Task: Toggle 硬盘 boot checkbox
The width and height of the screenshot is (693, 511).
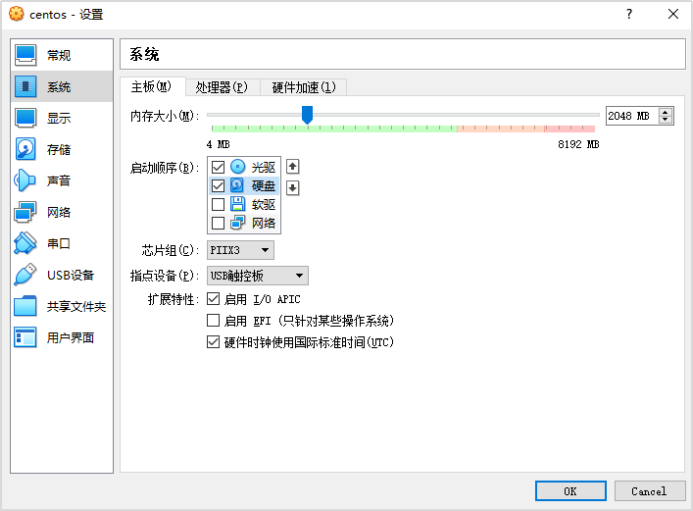Action: tap(218, 186)
